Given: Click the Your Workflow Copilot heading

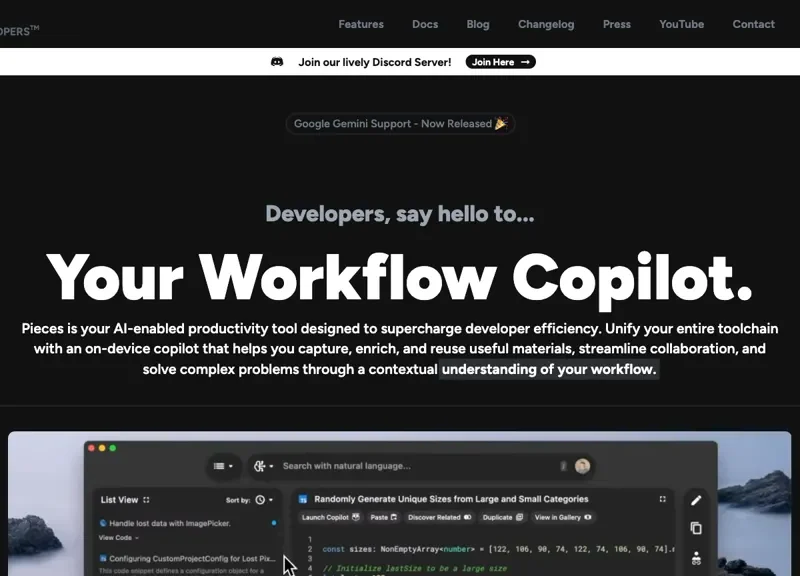Looking at the screenshot, I should click(399, 279).
